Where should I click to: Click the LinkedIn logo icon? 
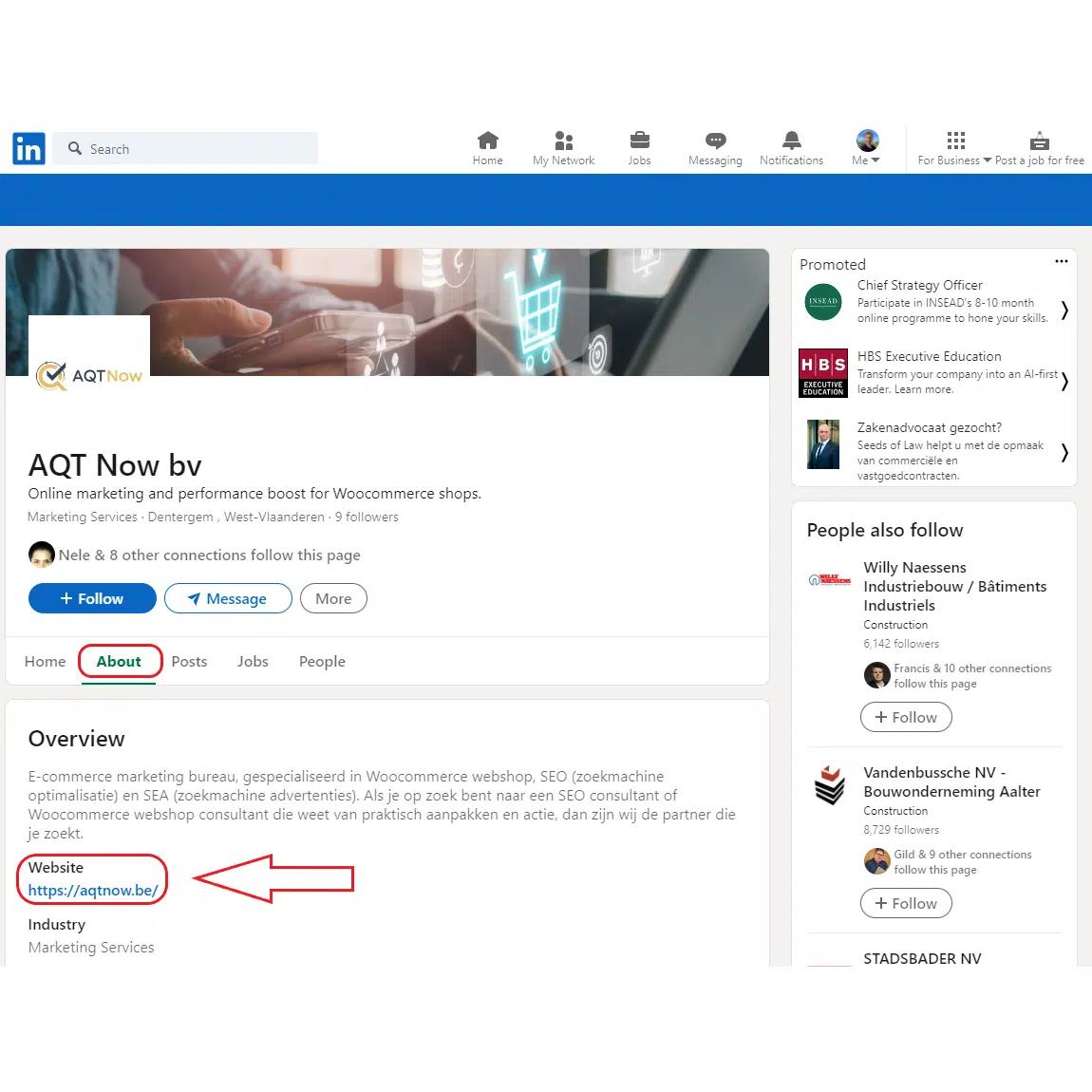click(x=28, y=148)
